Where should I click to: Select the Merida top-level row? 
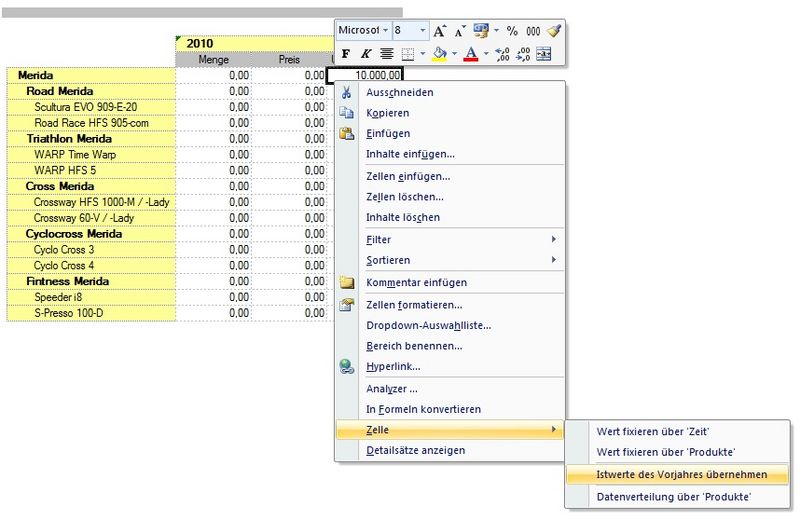coord(91,75)
